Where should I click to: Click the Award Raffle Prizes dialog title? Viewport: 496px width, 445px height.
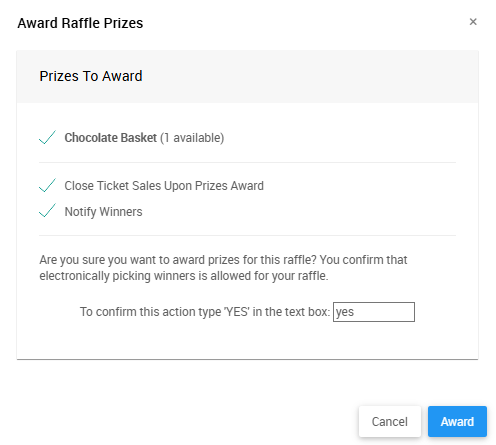[x=80, y=23]
